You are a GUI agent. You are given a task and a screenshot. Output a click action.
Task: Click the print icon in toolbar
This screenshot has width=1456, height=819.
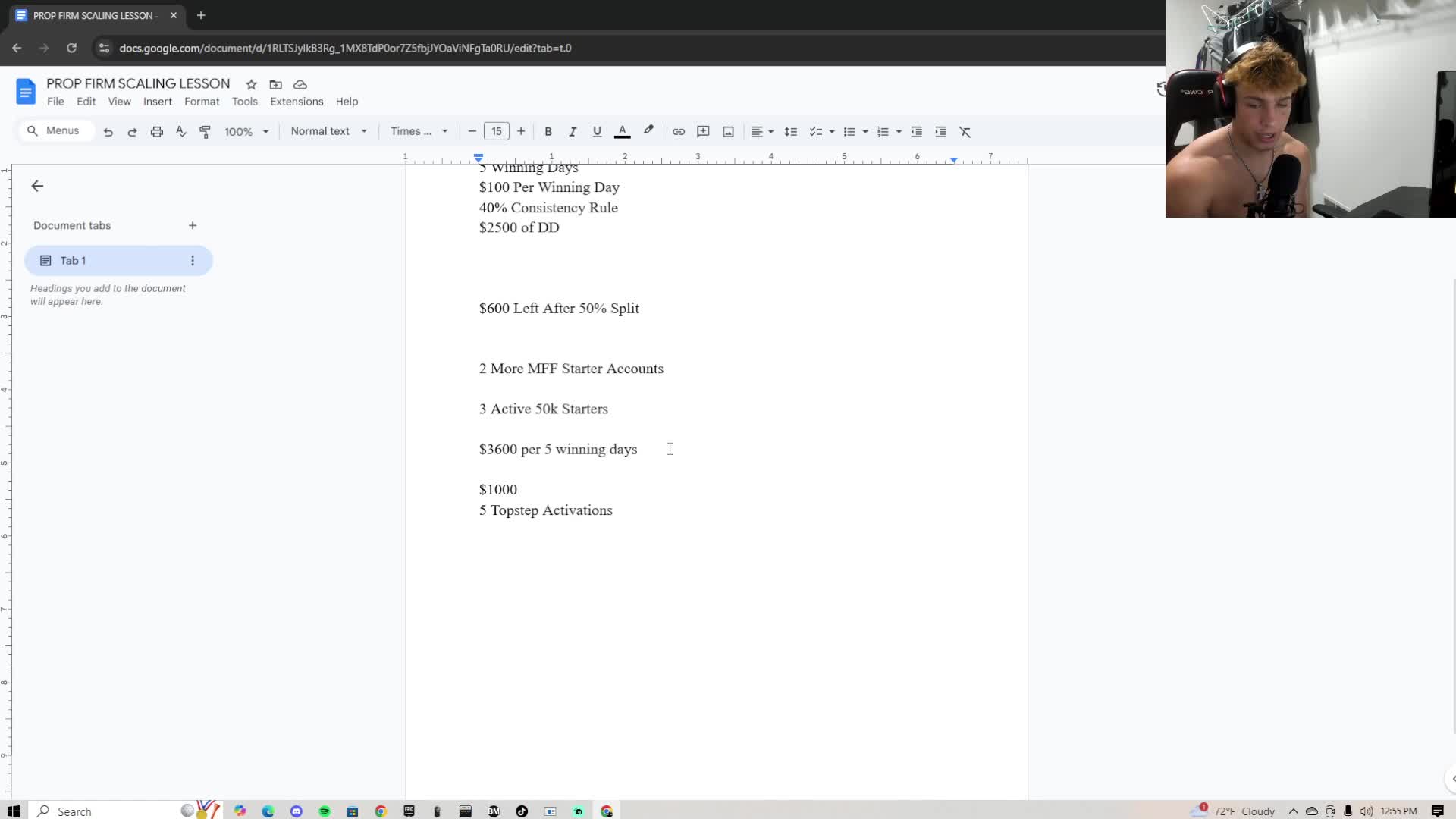pyautogui.click(x=157, y=132)
